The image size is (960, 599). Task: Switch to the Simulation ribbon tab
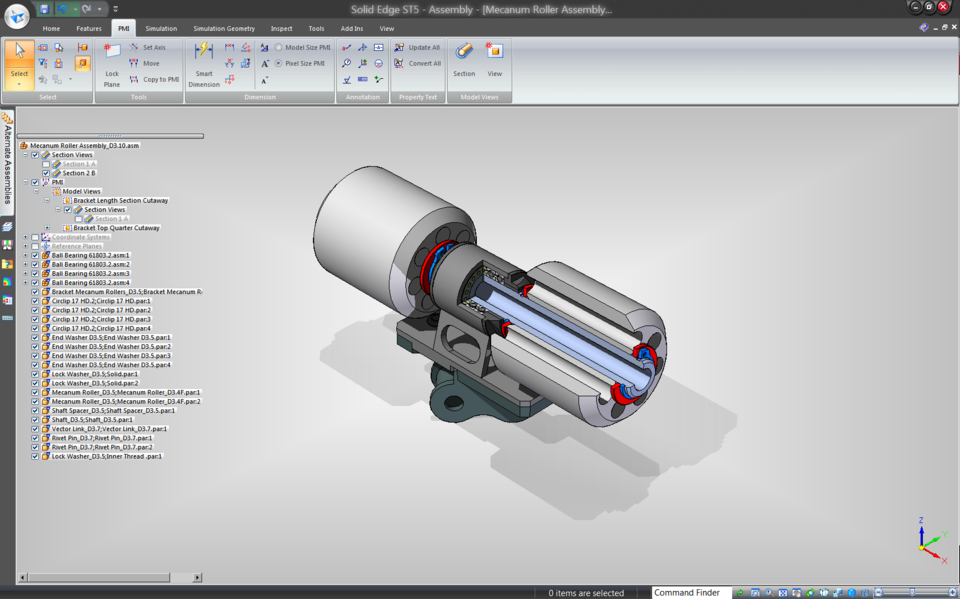160,28
